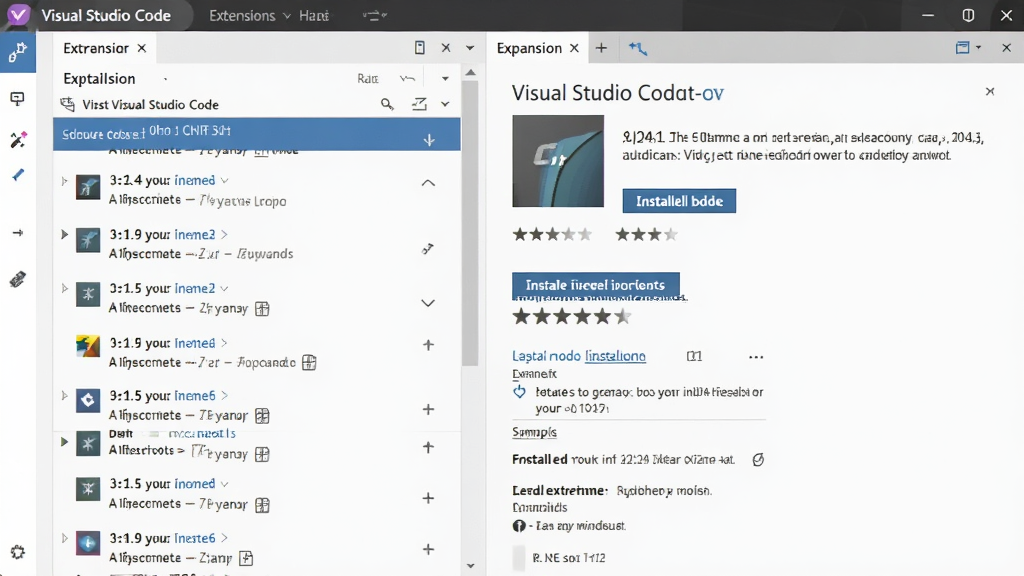The image size is (1024, 576).
Task: Click the download arrow on the highlighted blue row
Action: (x=429, y=140)
